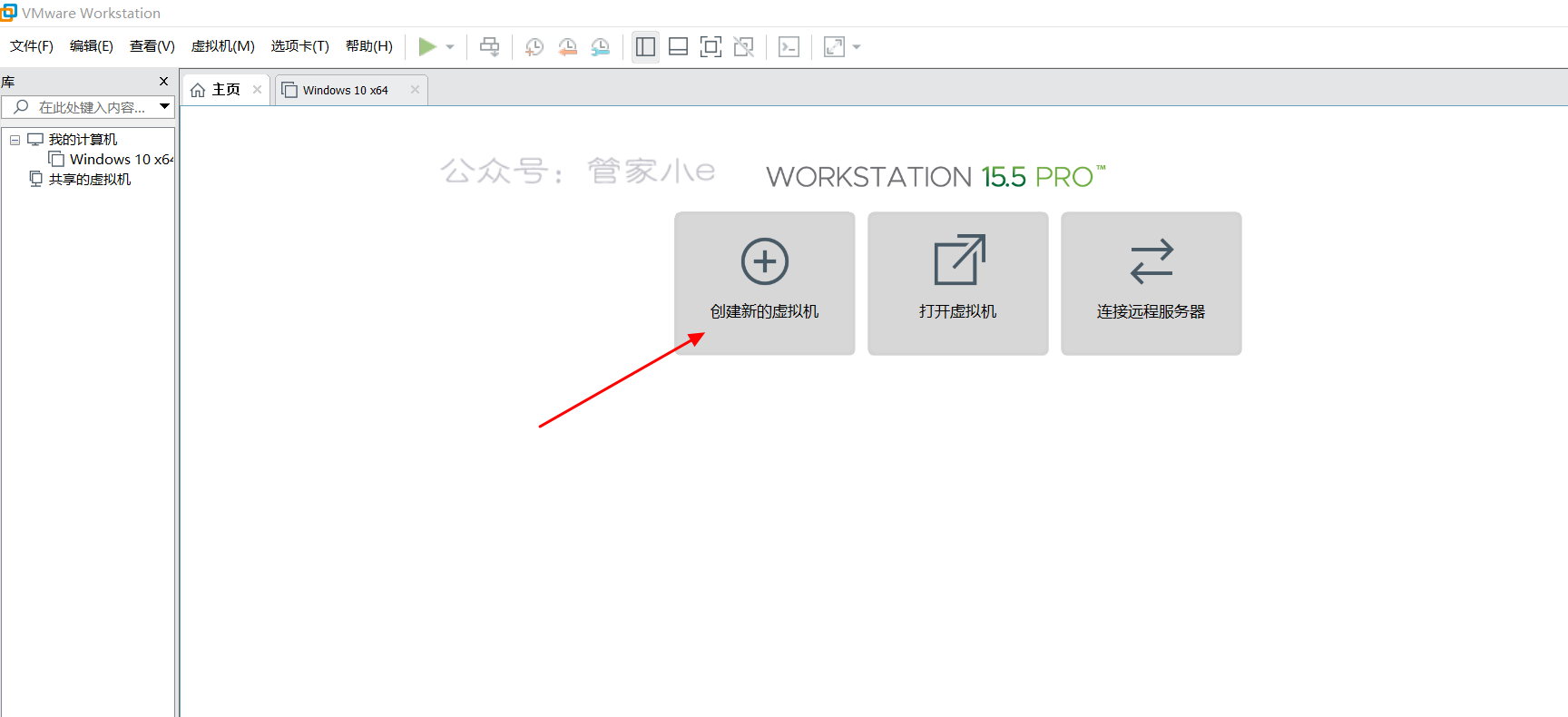Open the snapshot manager wrench-clock icon
The height and width of the screenshot is (717, 1568).
pos(601,46)
